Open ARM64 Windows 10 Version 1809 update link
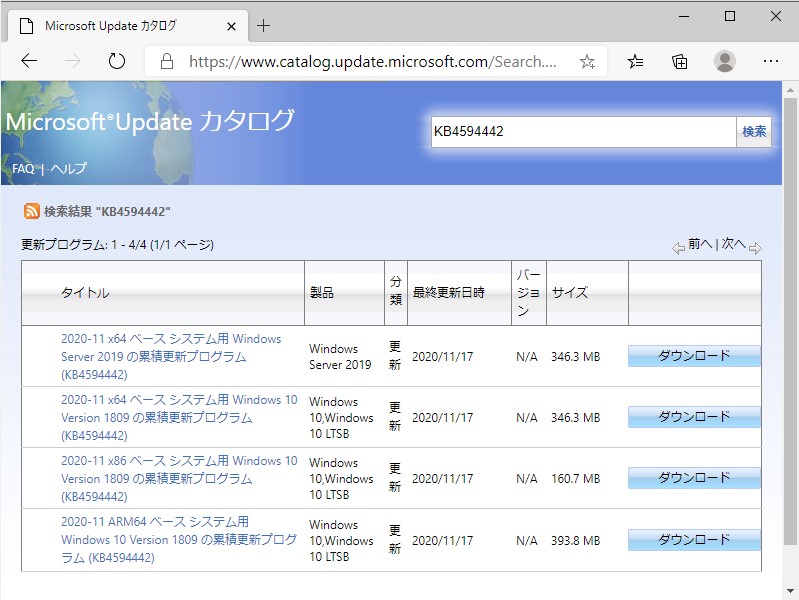This screenshot has width=799, height=600. click(179, 540)
